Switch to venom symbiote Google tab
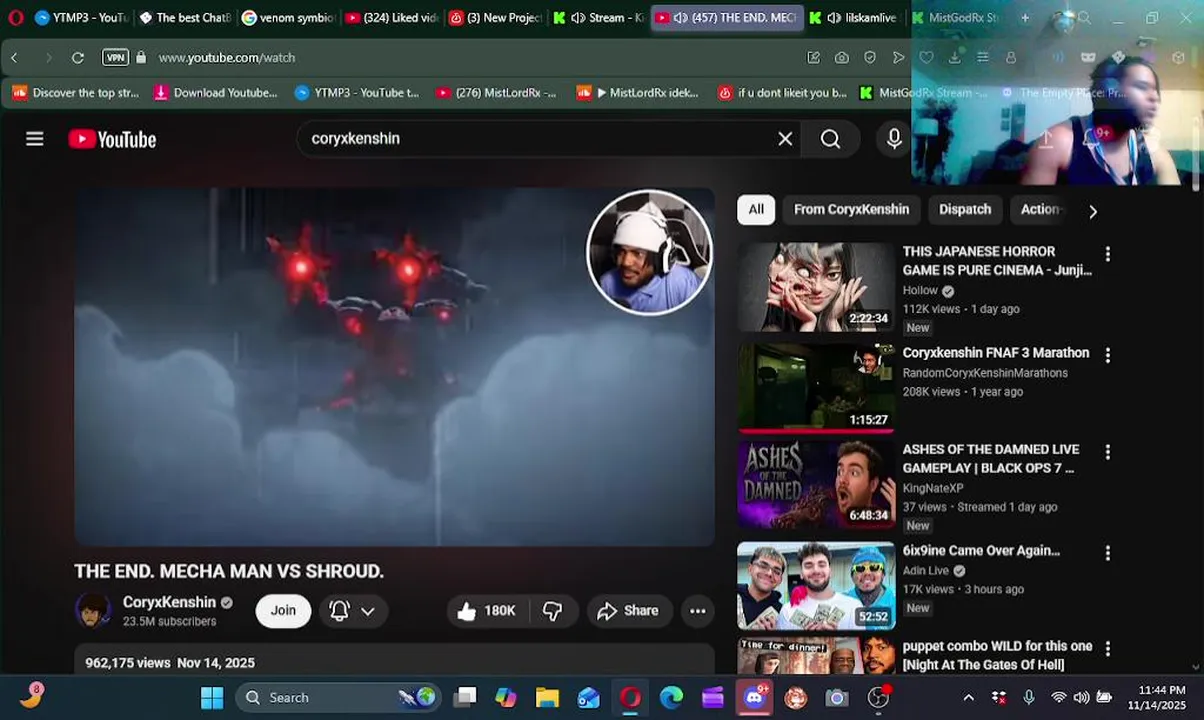 coord(289,17)
